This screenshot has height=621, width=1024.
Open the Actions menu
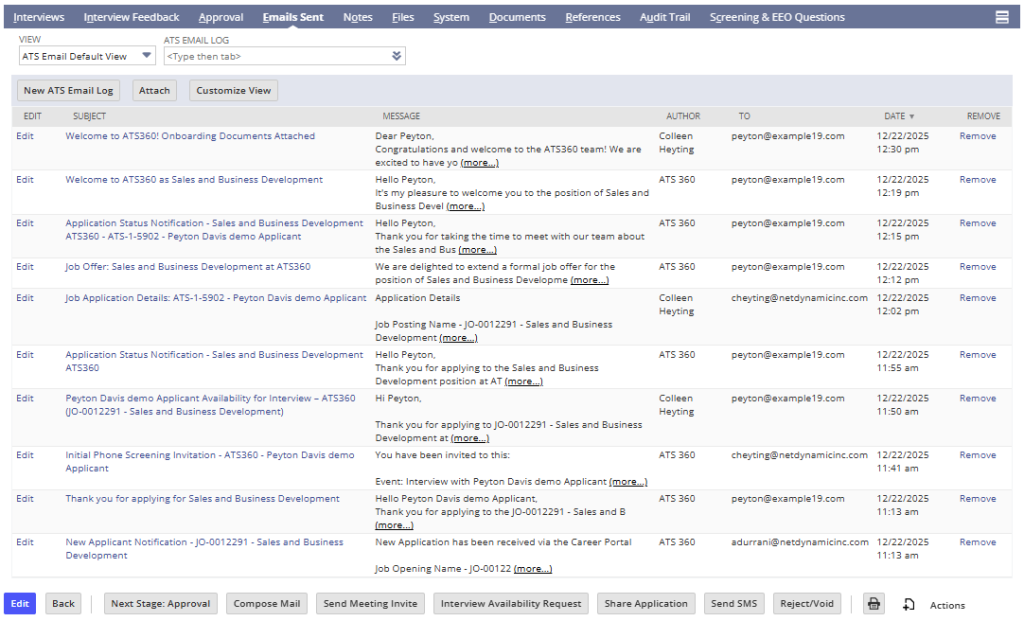pos(947,605)
